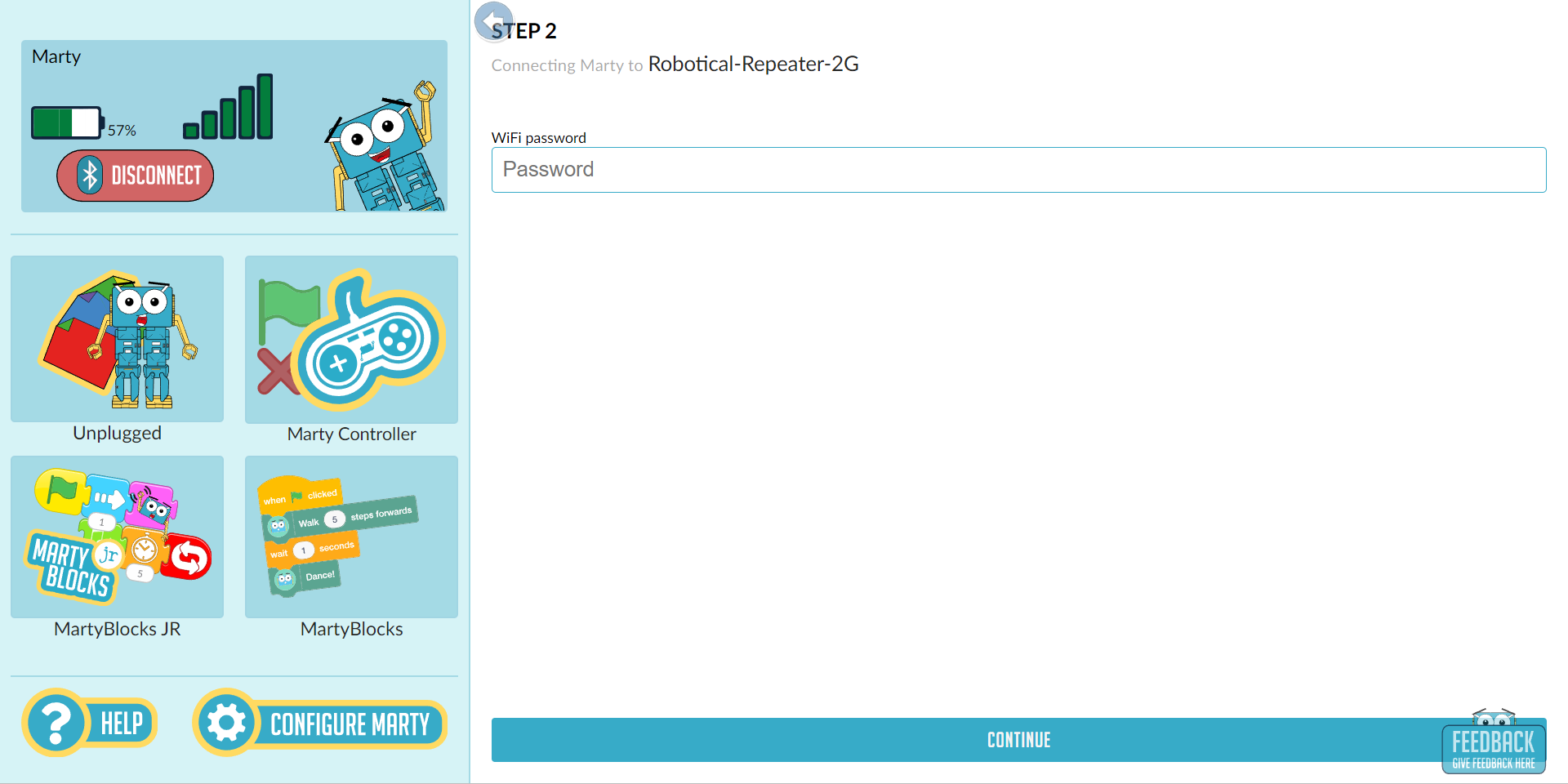1568x784 pixels.
Task: Click the Marty robot name label
Action: [56, 56]
